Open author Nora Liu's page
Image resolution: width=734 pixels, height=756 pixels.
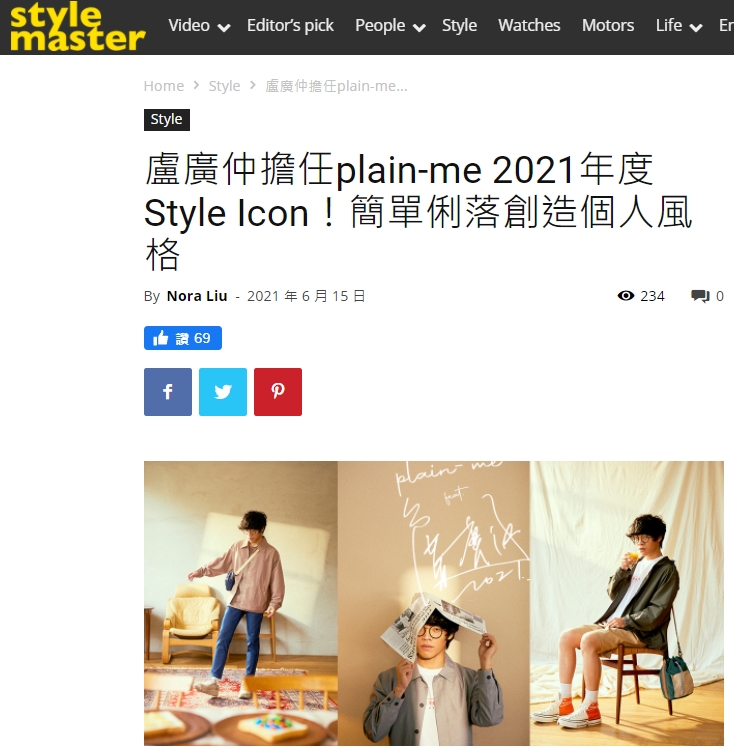click(197, 296)
